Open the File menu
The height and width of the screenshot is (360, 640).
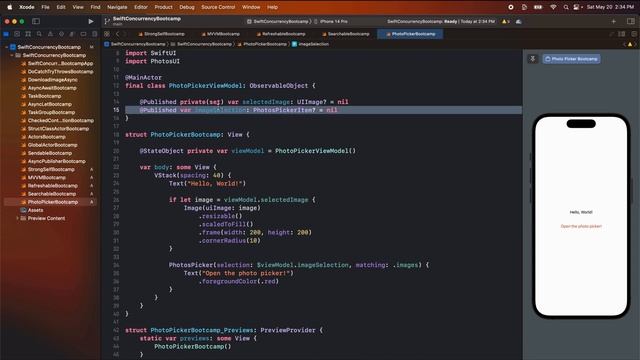45,7
